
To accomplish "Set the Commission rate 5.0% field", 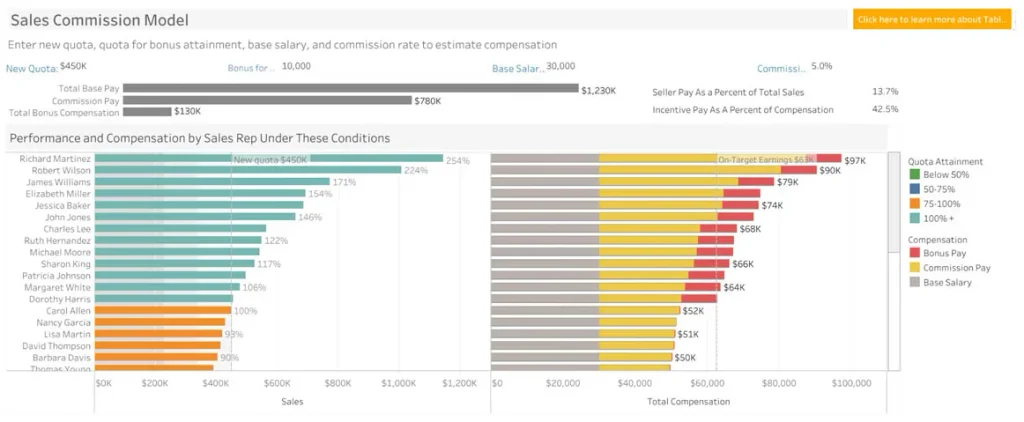I will pyautogui.click(x=822, y=67).
